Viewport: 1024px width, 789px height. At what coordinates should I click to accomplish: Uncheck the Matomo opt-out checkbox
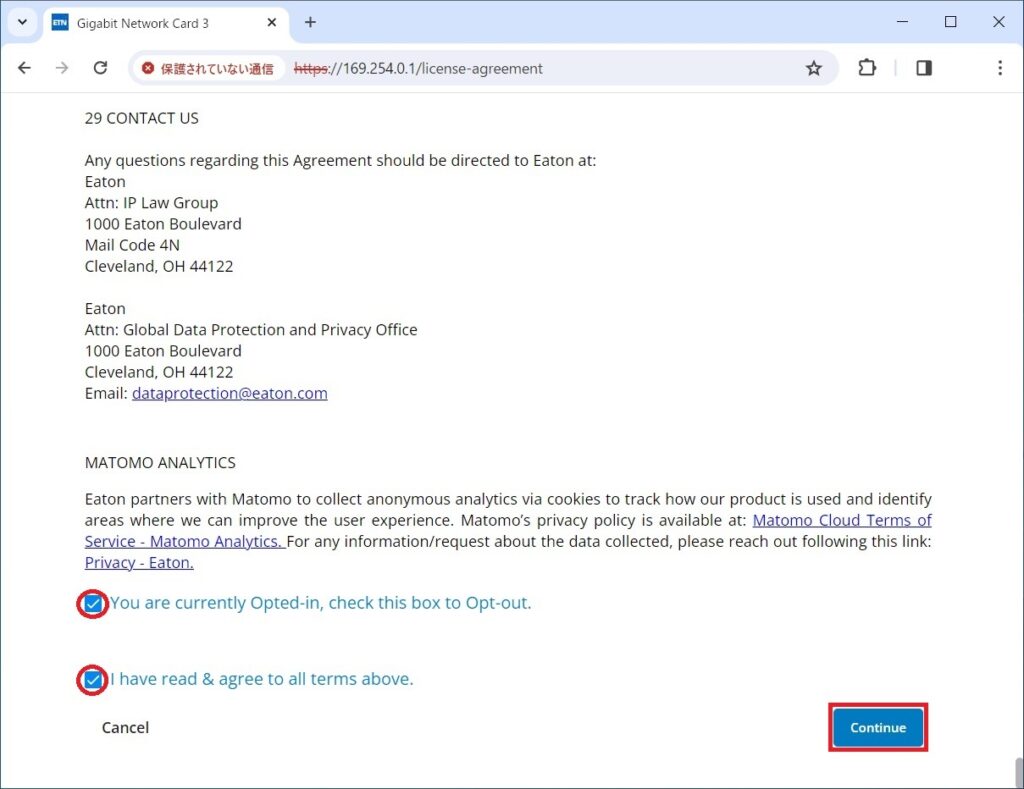(x=93, y=604)
